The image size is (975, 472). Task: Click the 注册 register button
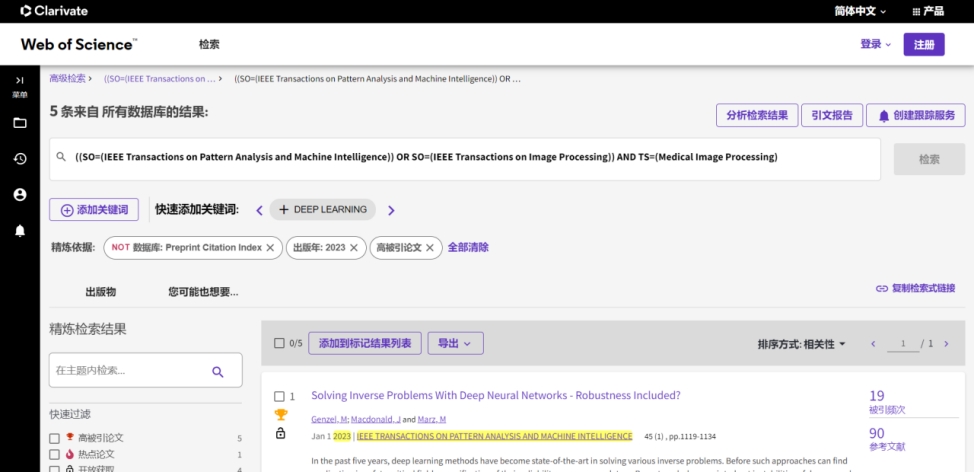(923, 45)
